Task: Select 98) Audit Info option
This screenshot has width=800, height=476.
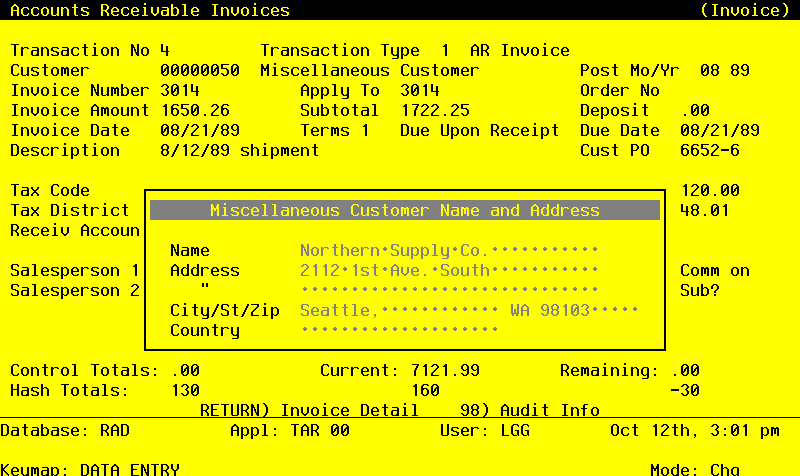Action: 530,410
